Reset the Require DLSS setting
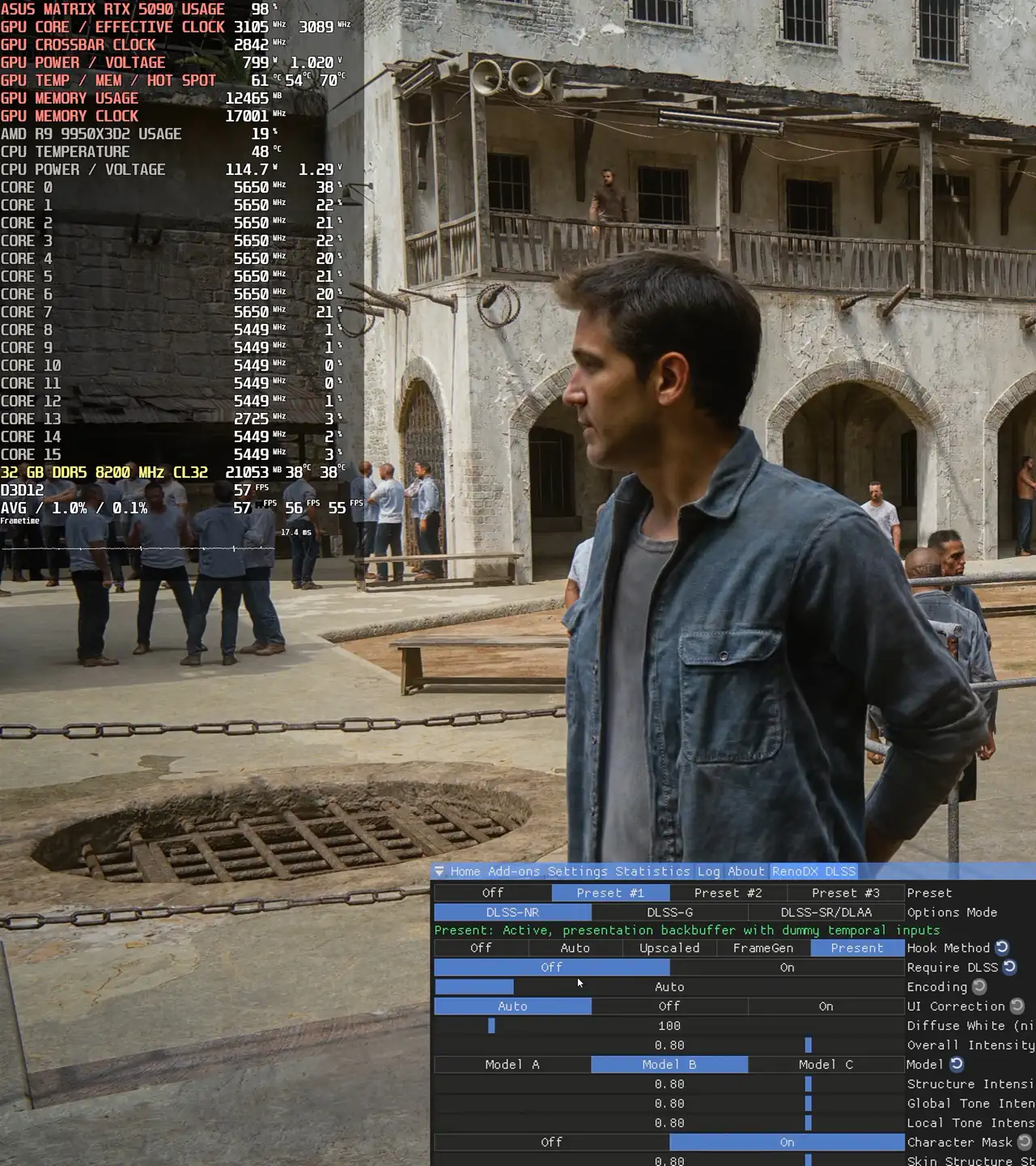Viewport: 1036px width, 1166px height. [1009, 967]
